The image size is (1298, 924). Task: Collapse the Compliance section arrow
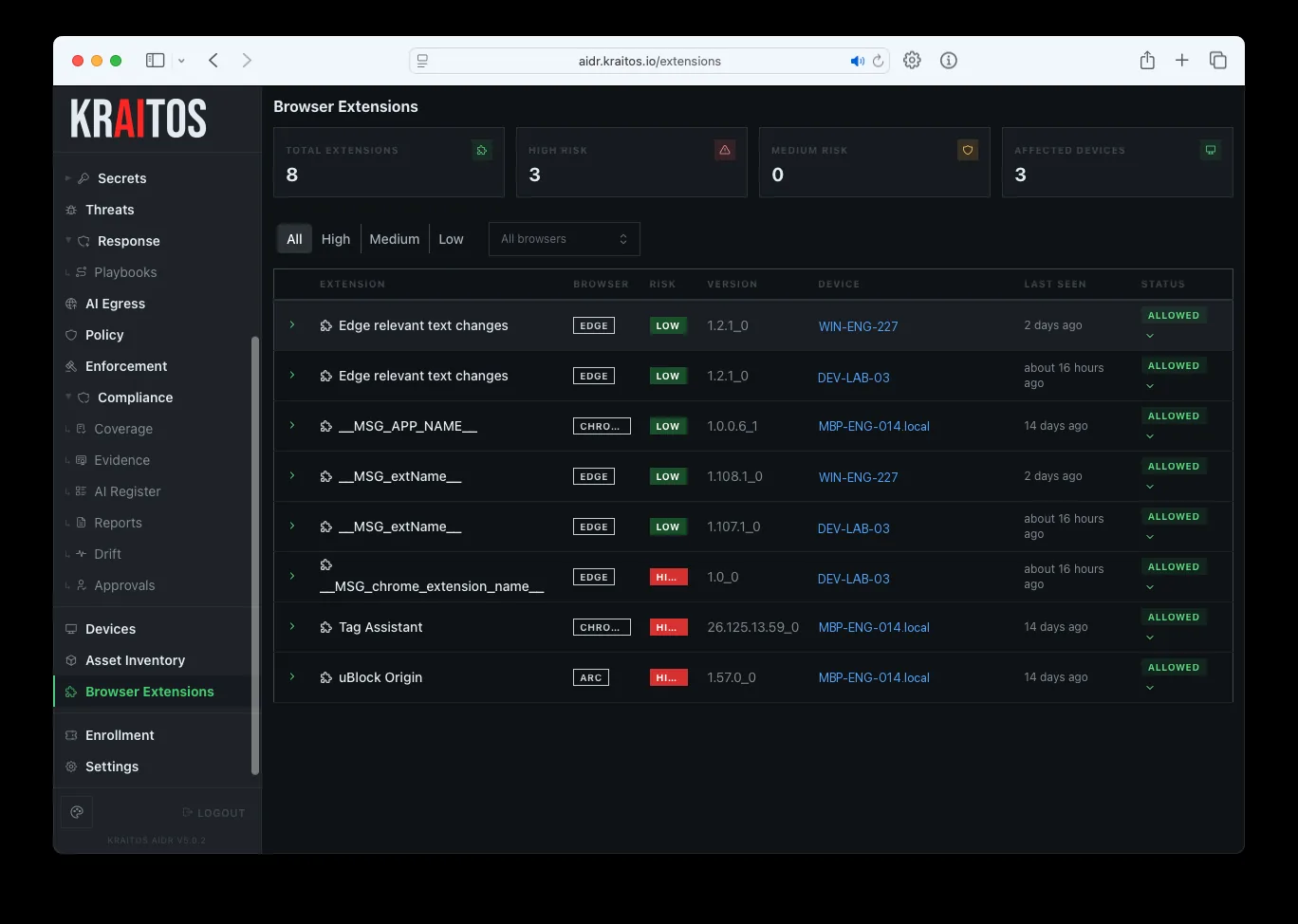68,397
